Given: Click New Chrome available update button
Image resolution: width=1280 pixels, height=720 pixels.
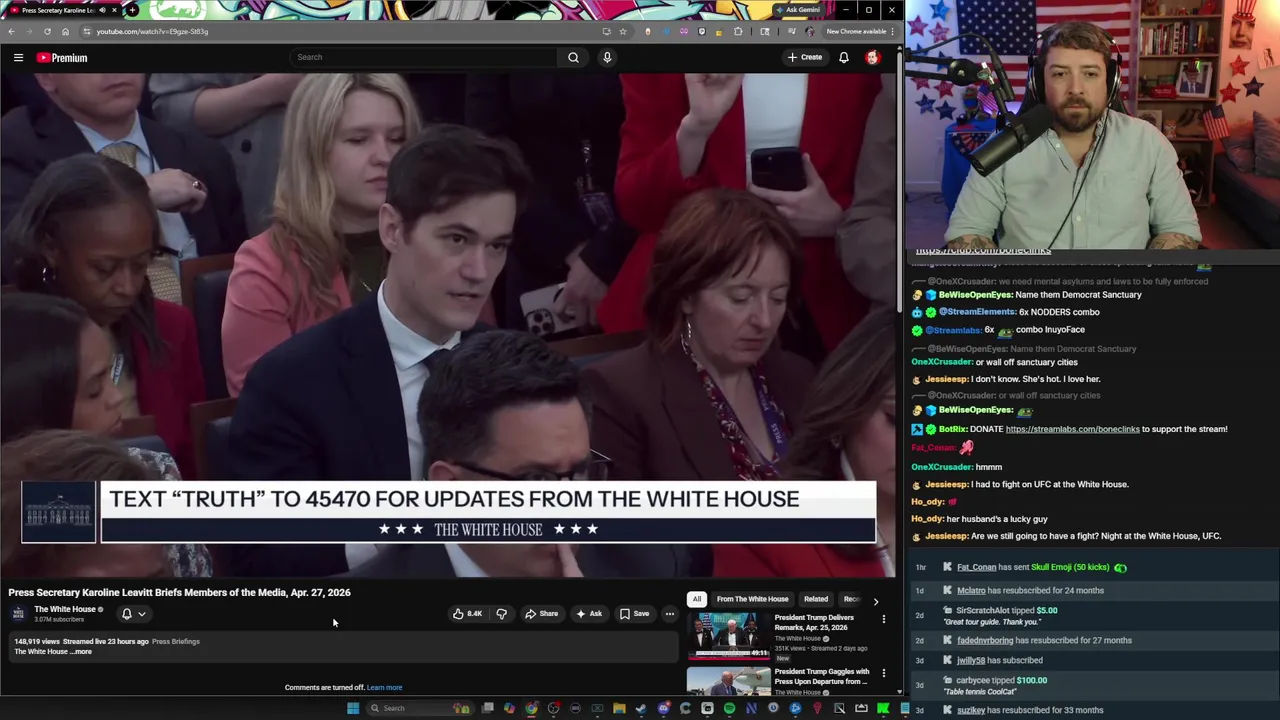Looking at the screenshot, I should pos(859,31).
